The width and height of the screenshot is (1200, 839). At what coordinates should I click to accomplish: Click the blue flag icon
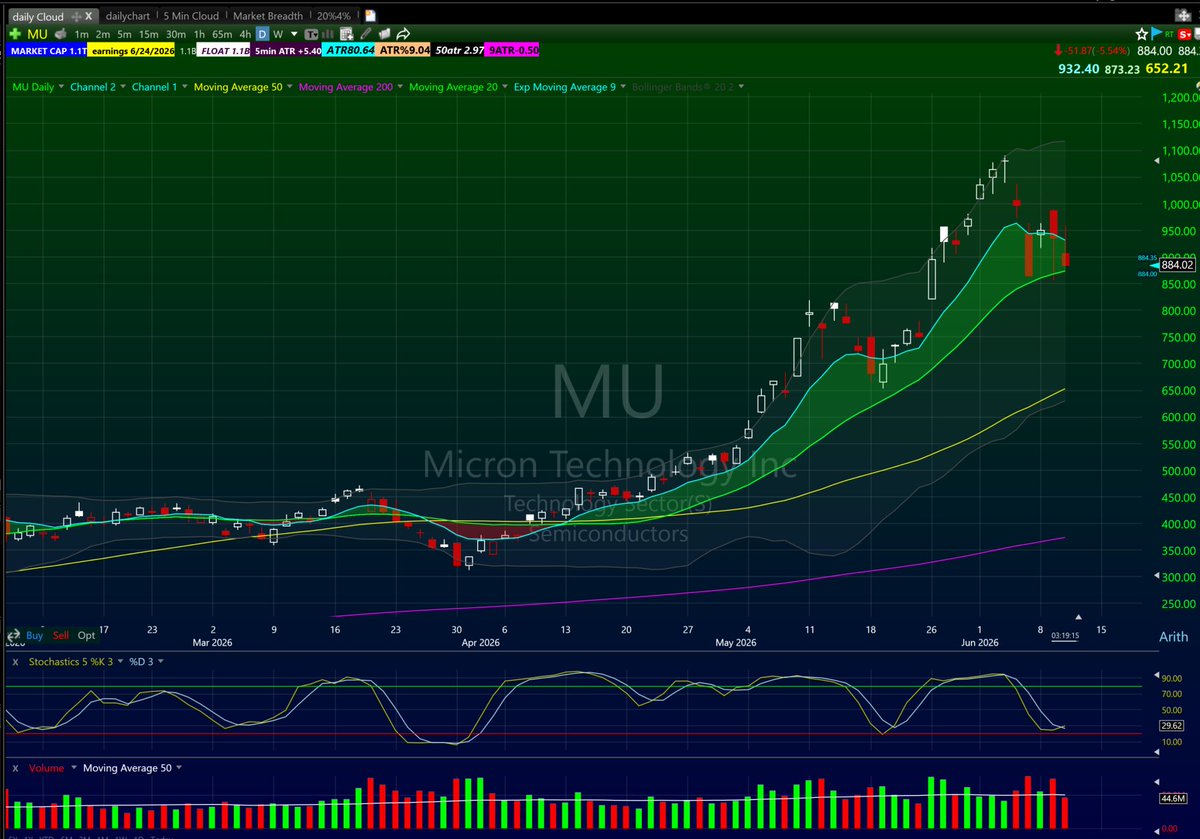[1156, 34]
